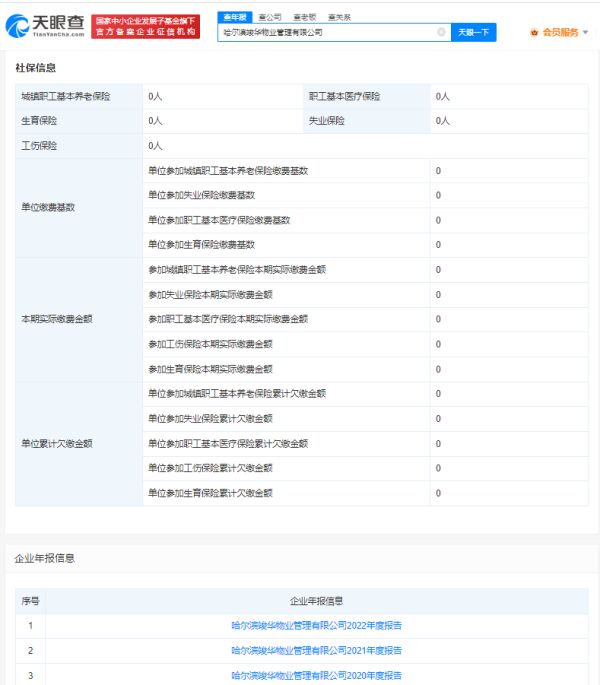The height and width of the screenshot is (685, 600).
Task: Click the 序号 column header
Action: [x=30, y=600]
